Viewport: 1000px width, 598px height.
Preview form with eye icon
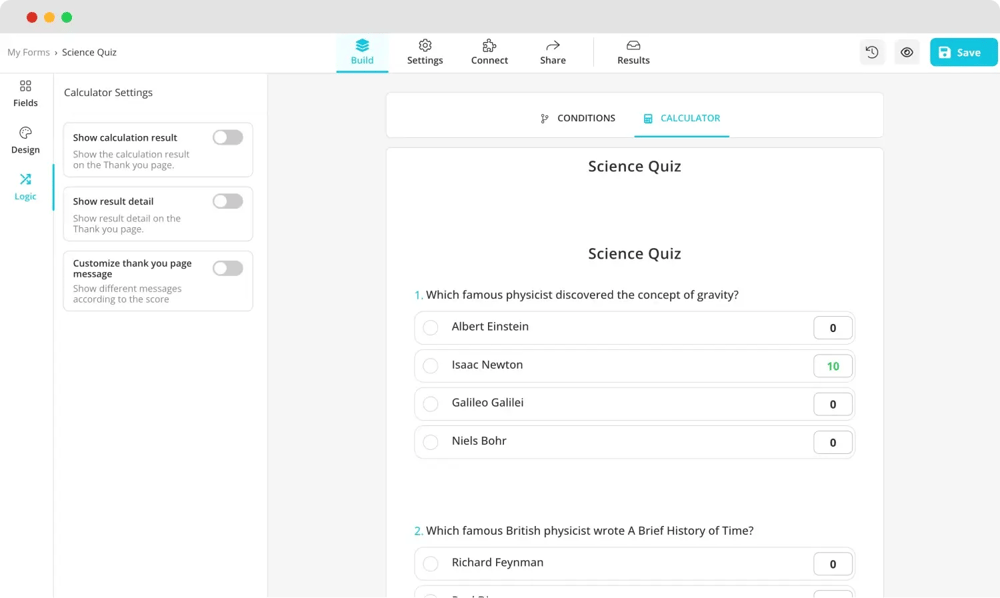coord(907,52)
